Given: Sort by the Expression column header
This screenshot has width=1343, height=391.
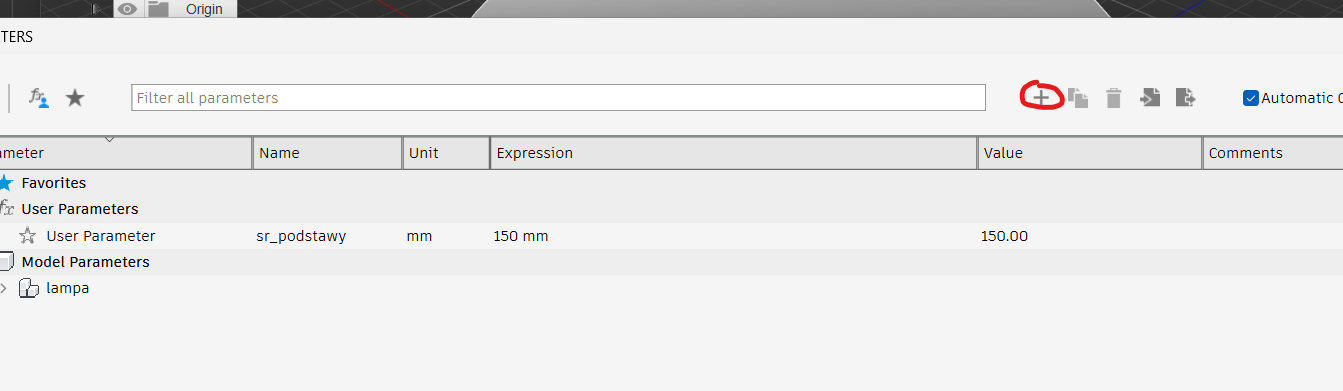Looking at the screenshot, I should pyautogui.click(x=733, y=153).
